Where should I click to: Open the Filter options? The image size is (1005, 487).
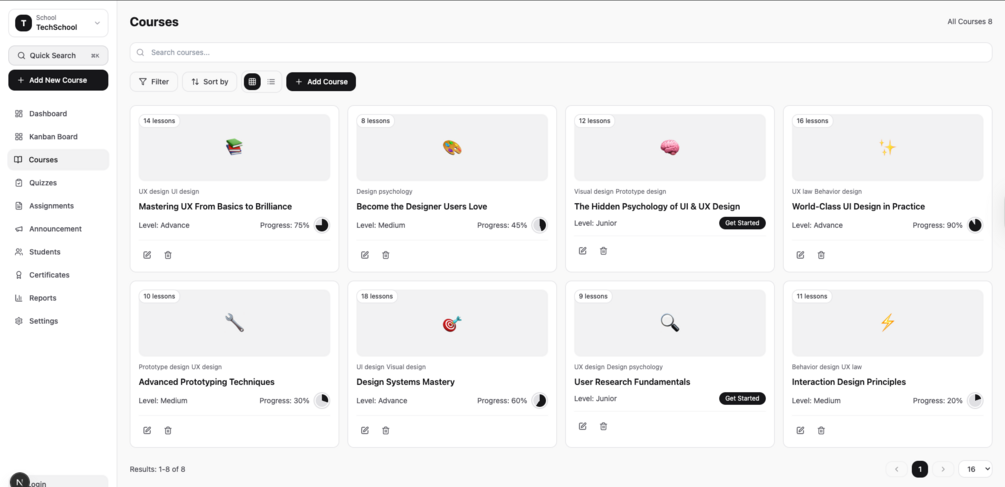pyautogui.click(x=154, y=81)
